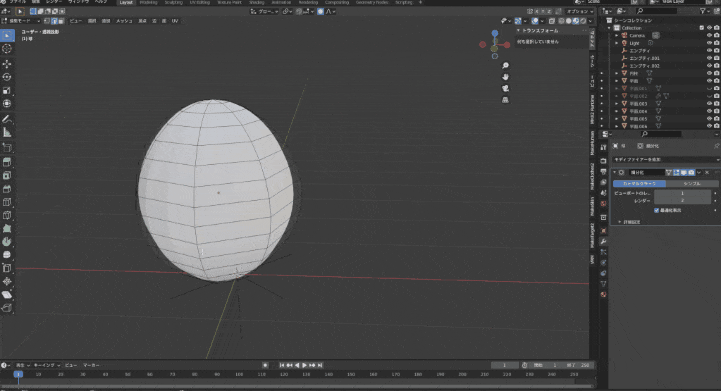Toggle modifier render display camera button
The height and width of the screenshot is (391, 721).
(691, 172)
